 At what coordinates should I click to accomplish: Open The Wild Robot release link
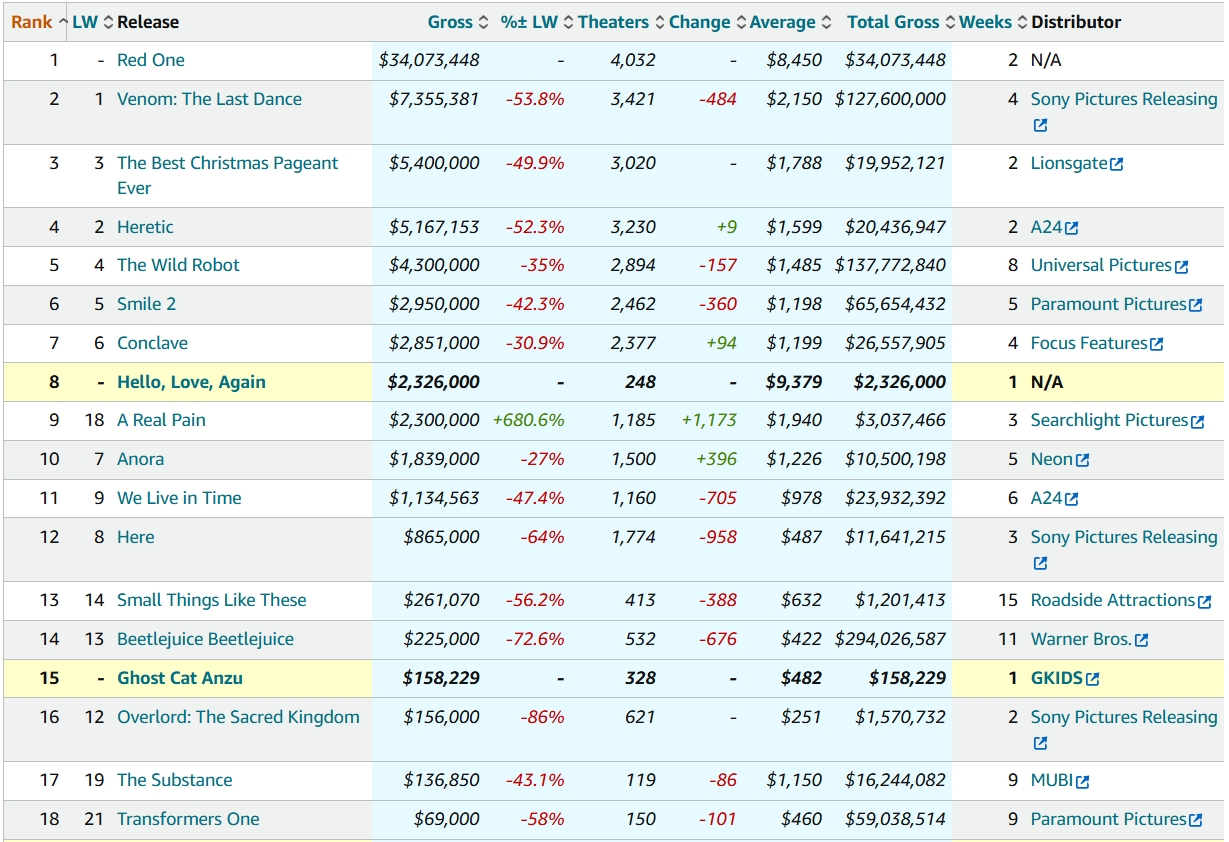tap(178, 265)
